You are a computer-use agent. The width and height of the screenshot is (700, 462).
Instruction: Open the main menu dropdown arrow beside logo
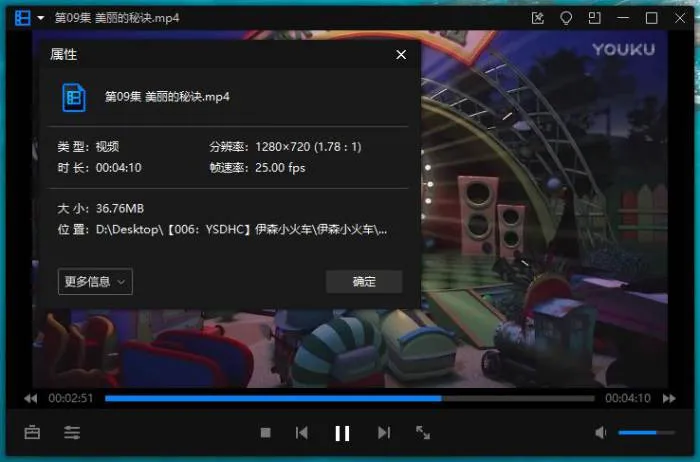[x=41, y=18]
